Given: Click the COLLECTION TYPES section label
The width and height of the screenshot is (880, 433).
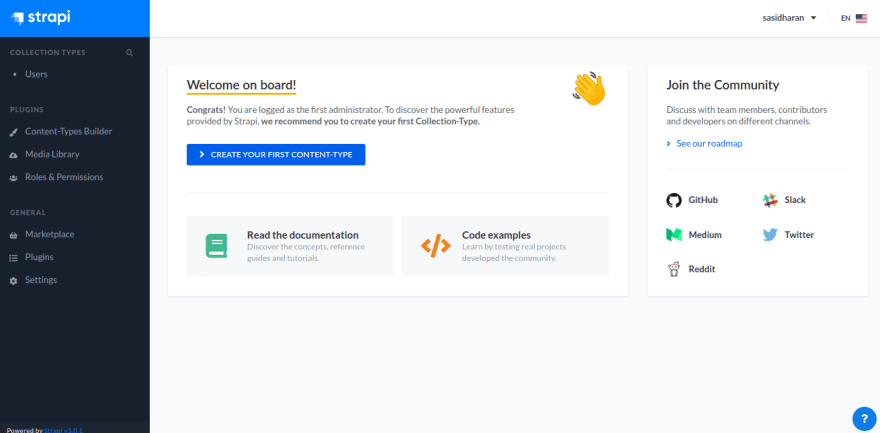Looking at the screenshot, I should pos(48,53).
